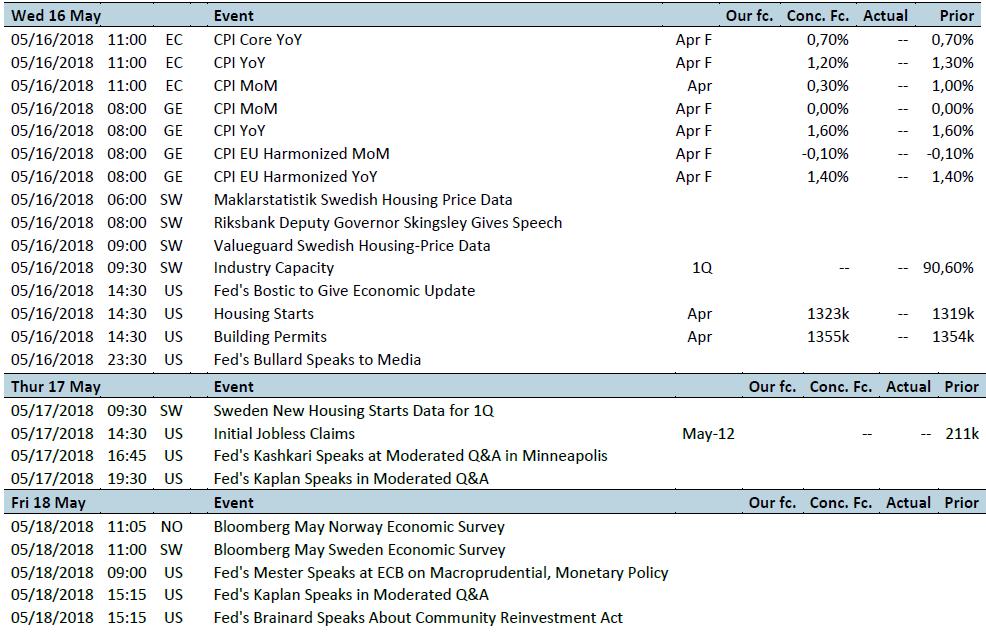
Task: Select the Actual header in Thursday section
Action: point(908,387)
